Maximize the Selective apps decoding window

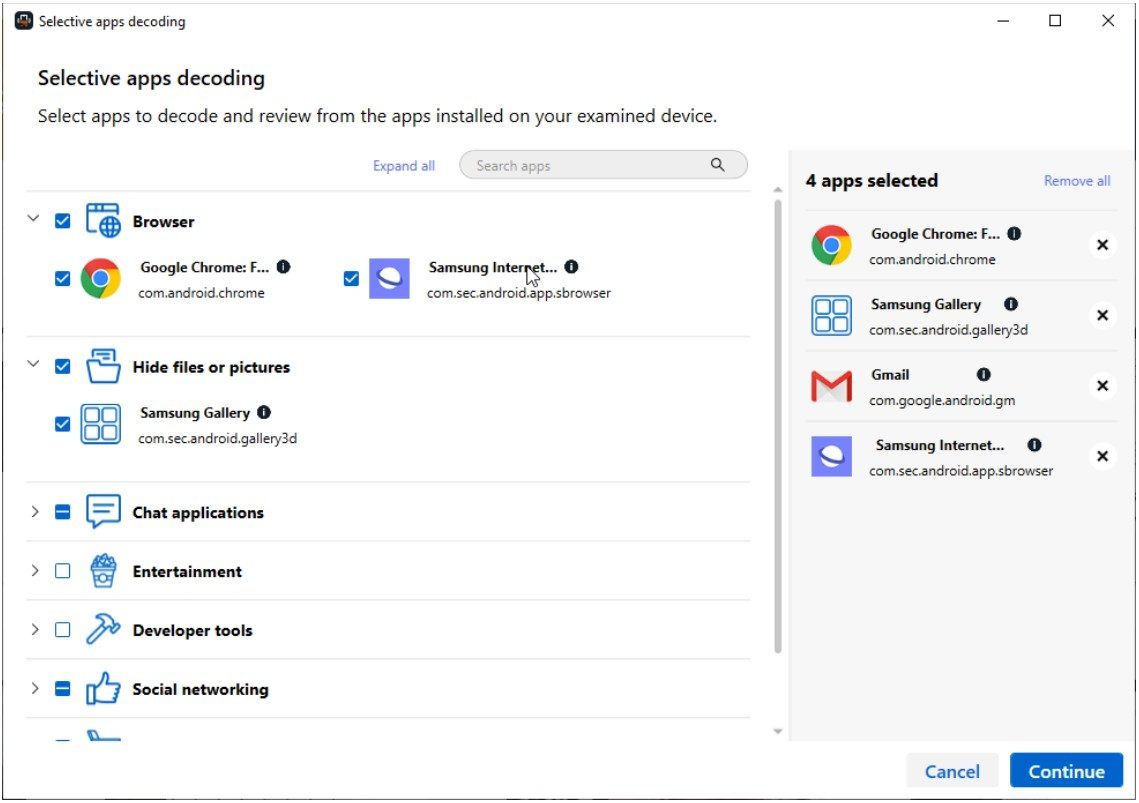click(1055, 21)
